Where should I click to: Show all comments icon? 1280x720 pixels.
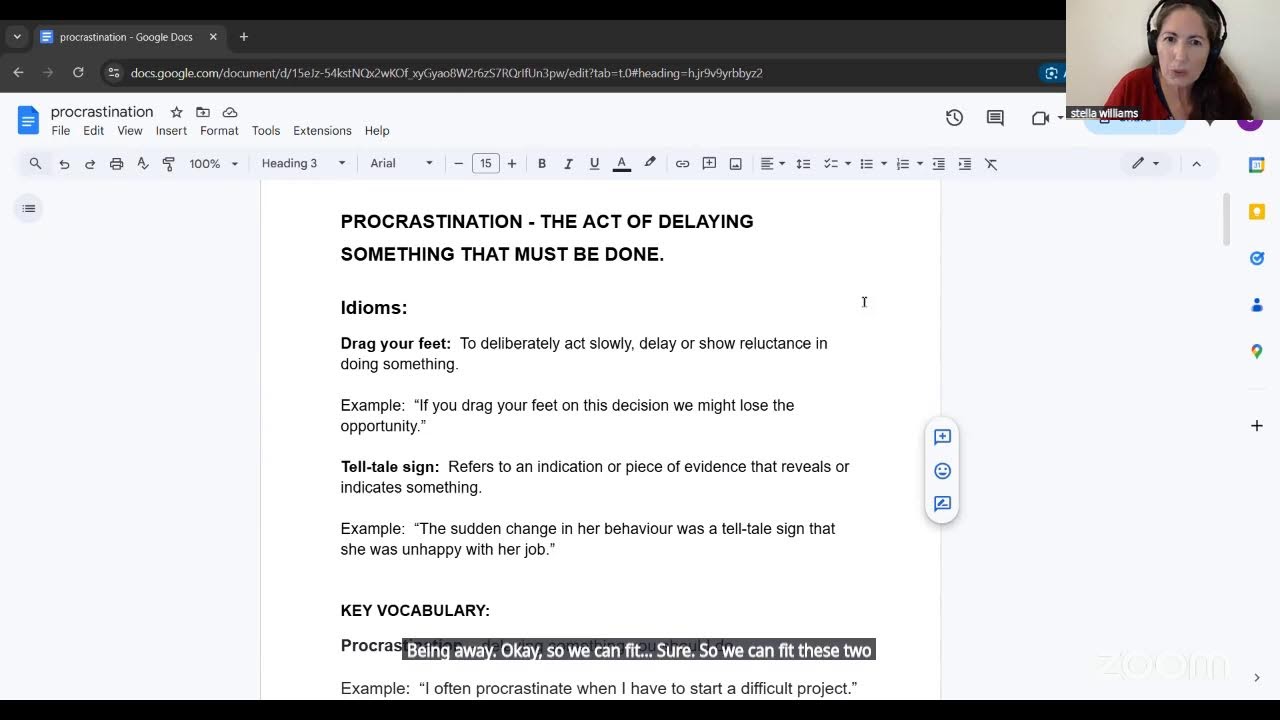pos(995,118)
